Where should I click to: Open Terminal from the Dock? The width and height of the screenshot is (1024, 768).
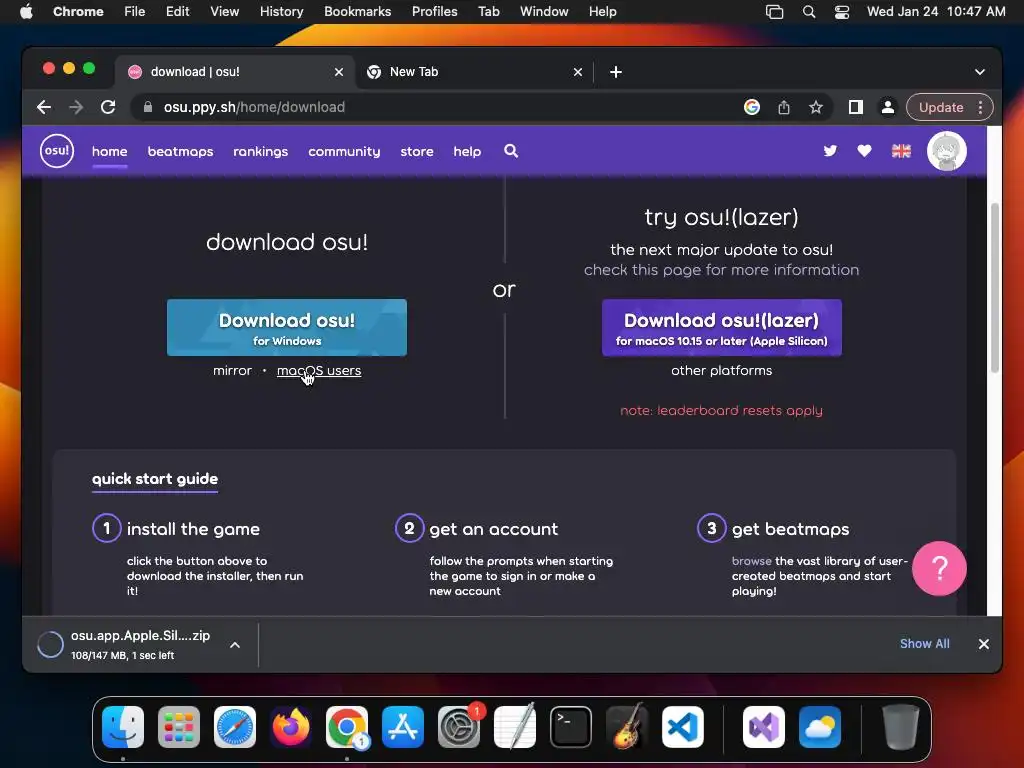click(x=571, y=727)
